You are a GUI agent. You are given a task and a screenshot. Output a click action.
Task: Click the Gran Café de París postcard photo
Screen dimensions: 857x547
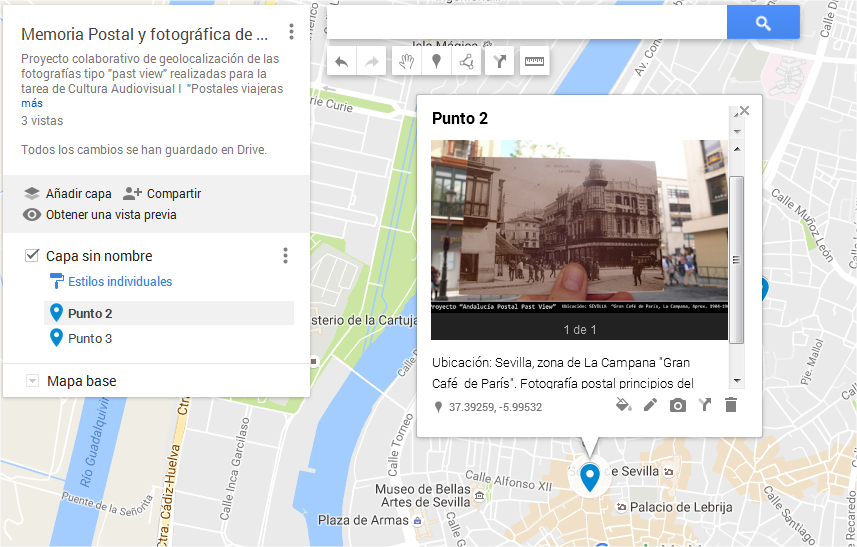click(579, 227)
